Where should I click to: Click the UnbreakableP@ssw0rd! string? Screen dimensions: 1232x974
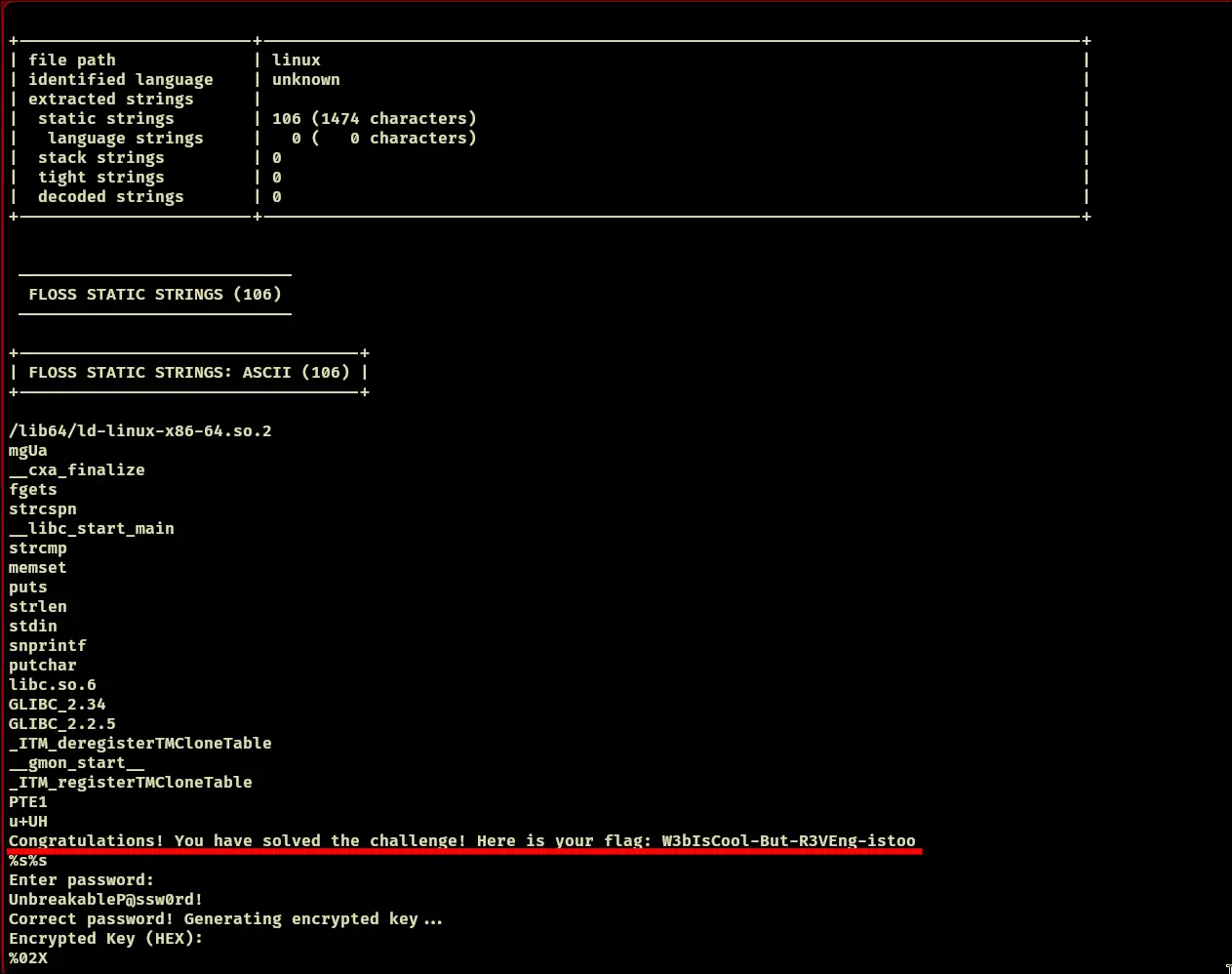(x=105, y=899)
